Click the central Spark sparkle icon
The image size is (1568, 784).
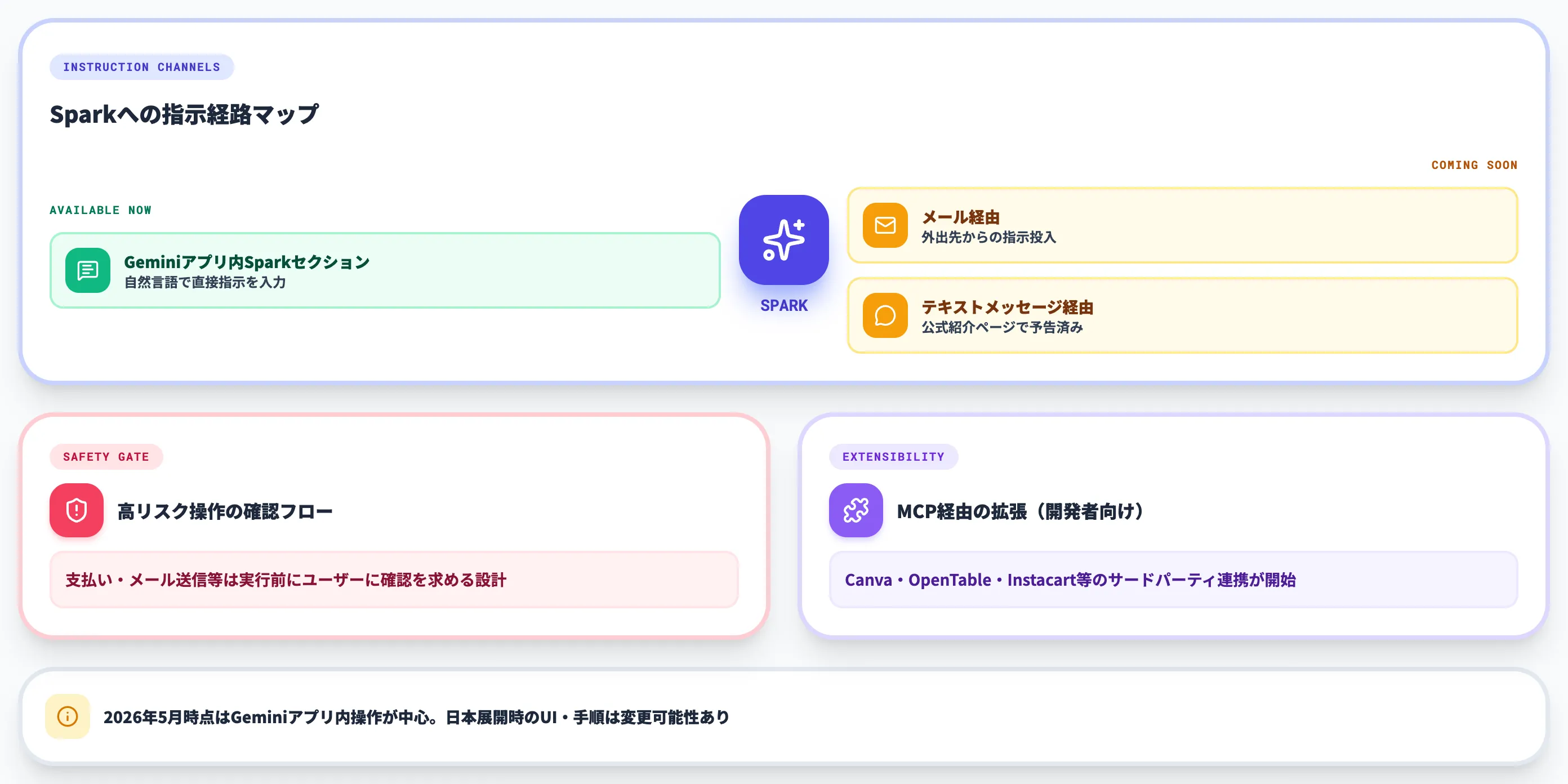pos(783,239)
